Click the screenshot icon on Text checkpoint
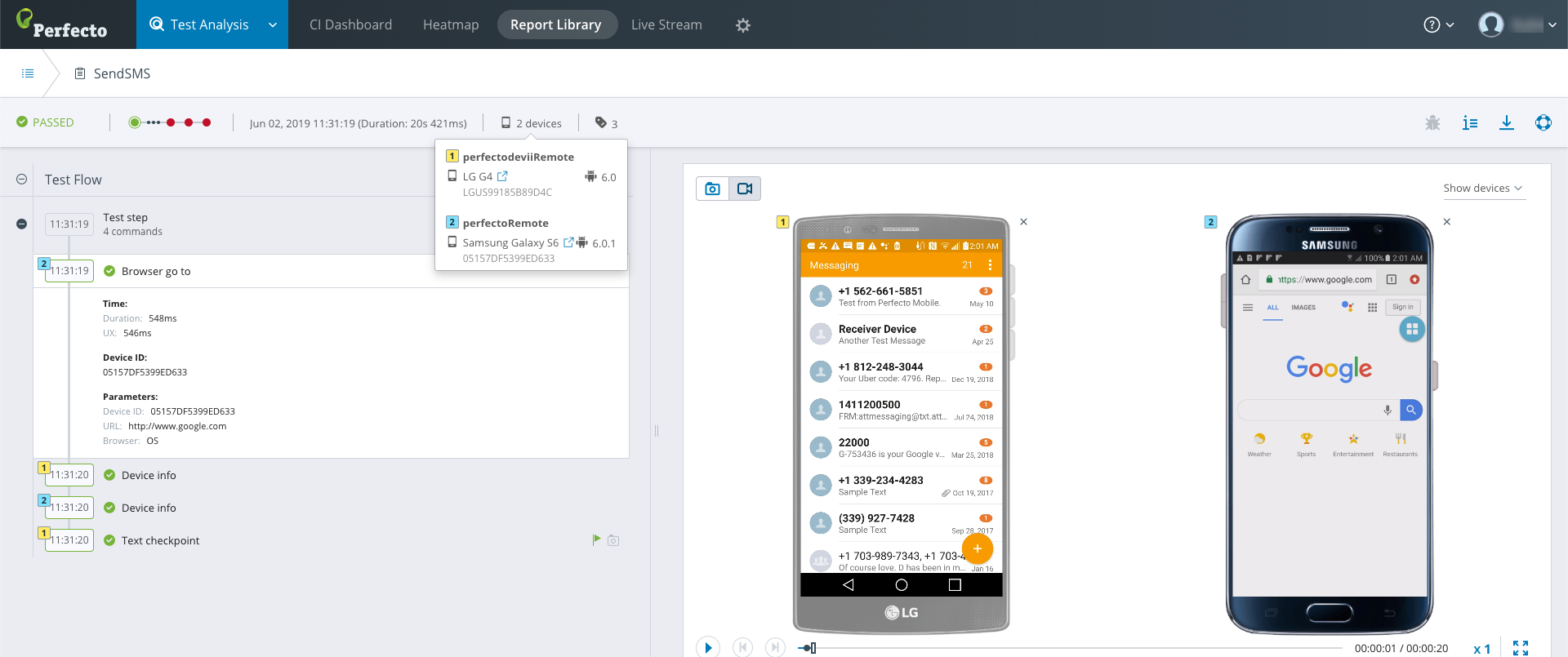This screenshot has width=1568, height=657. point(613,540)
